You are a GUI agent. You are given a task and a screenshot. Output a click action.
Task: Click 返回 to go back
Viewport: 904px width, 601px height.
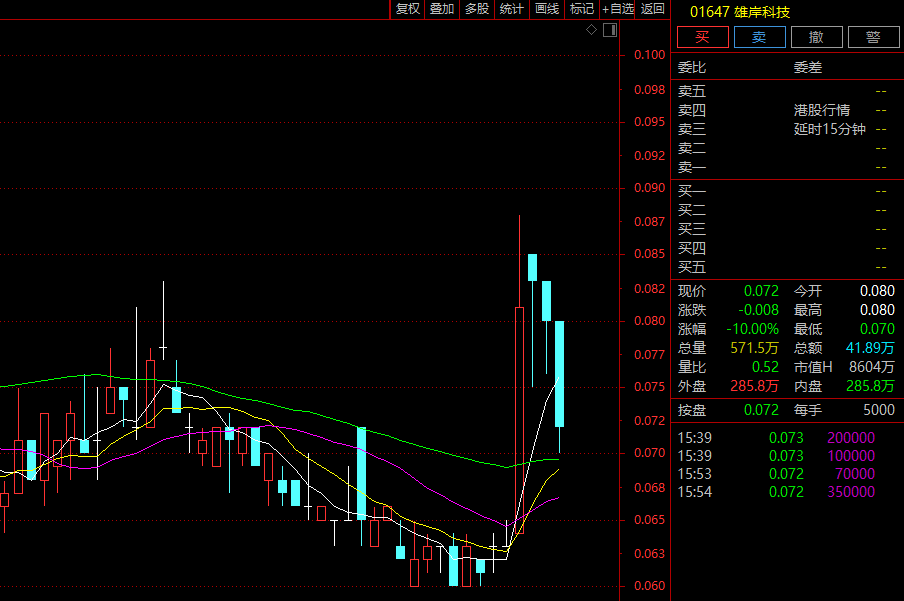652,9
